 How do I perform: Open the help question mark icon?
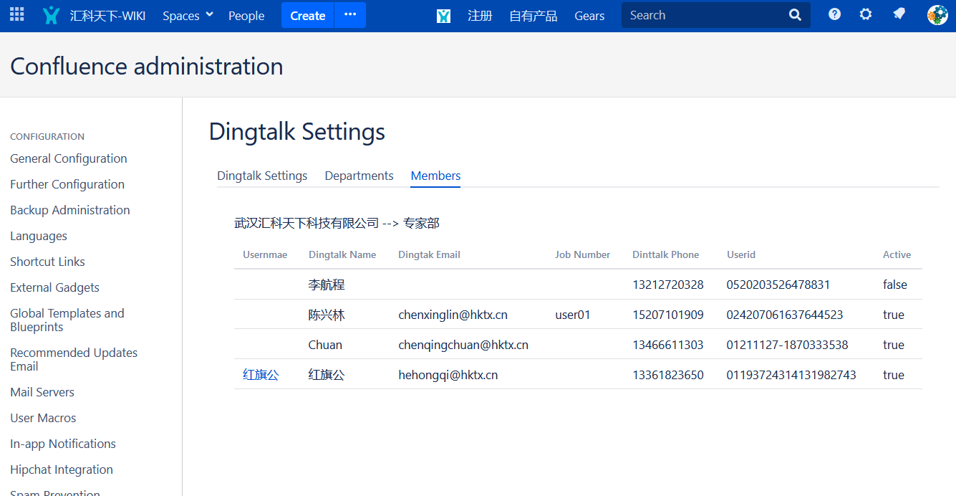pyautogui.click(x=834, y=15)
